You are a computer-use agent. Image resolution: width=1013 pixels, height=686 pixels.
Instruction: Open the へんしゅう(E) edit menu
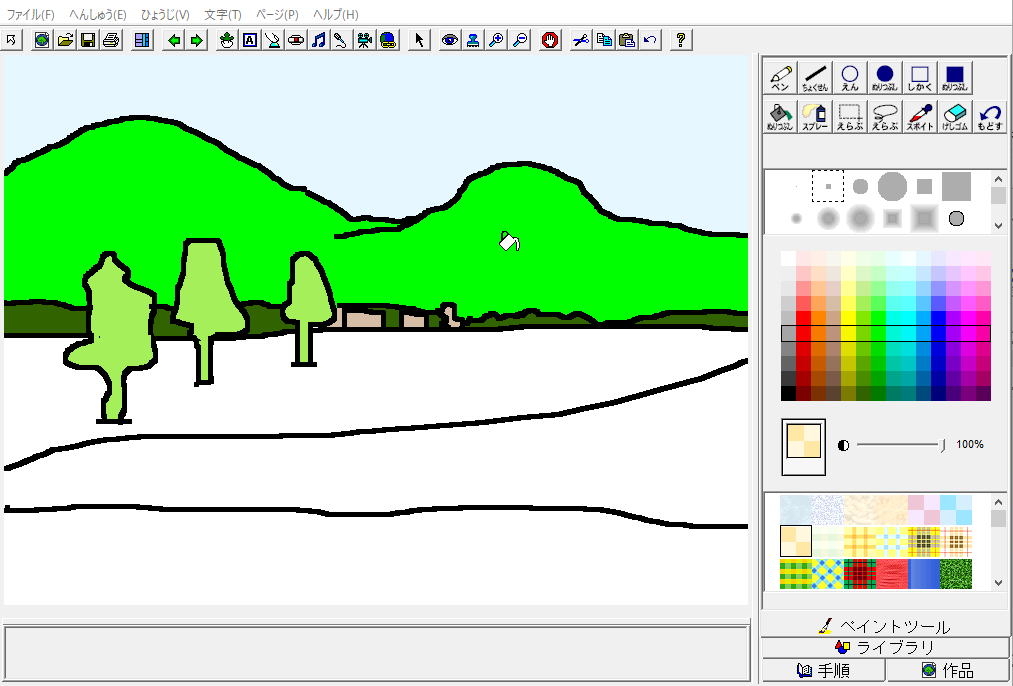point(97,15)
